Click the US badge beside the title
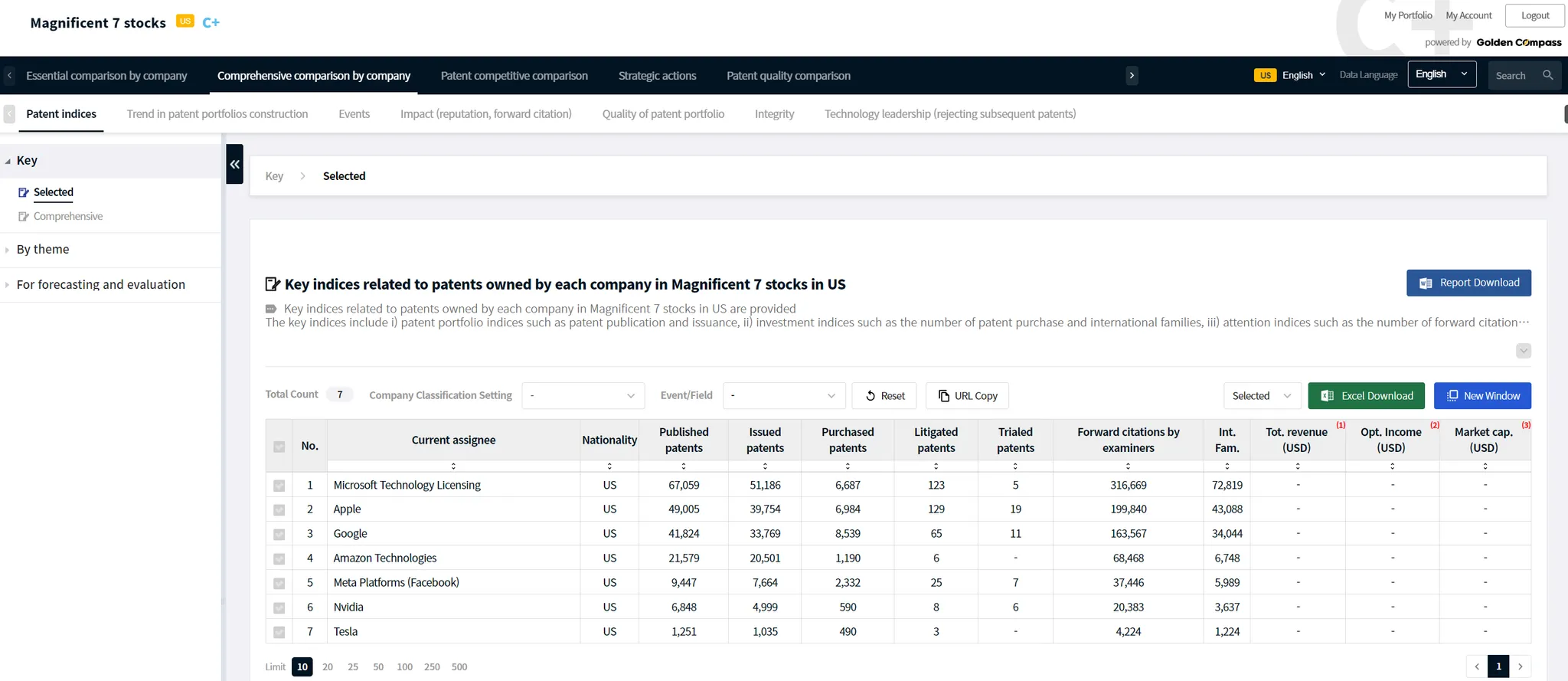 (185, 21)
